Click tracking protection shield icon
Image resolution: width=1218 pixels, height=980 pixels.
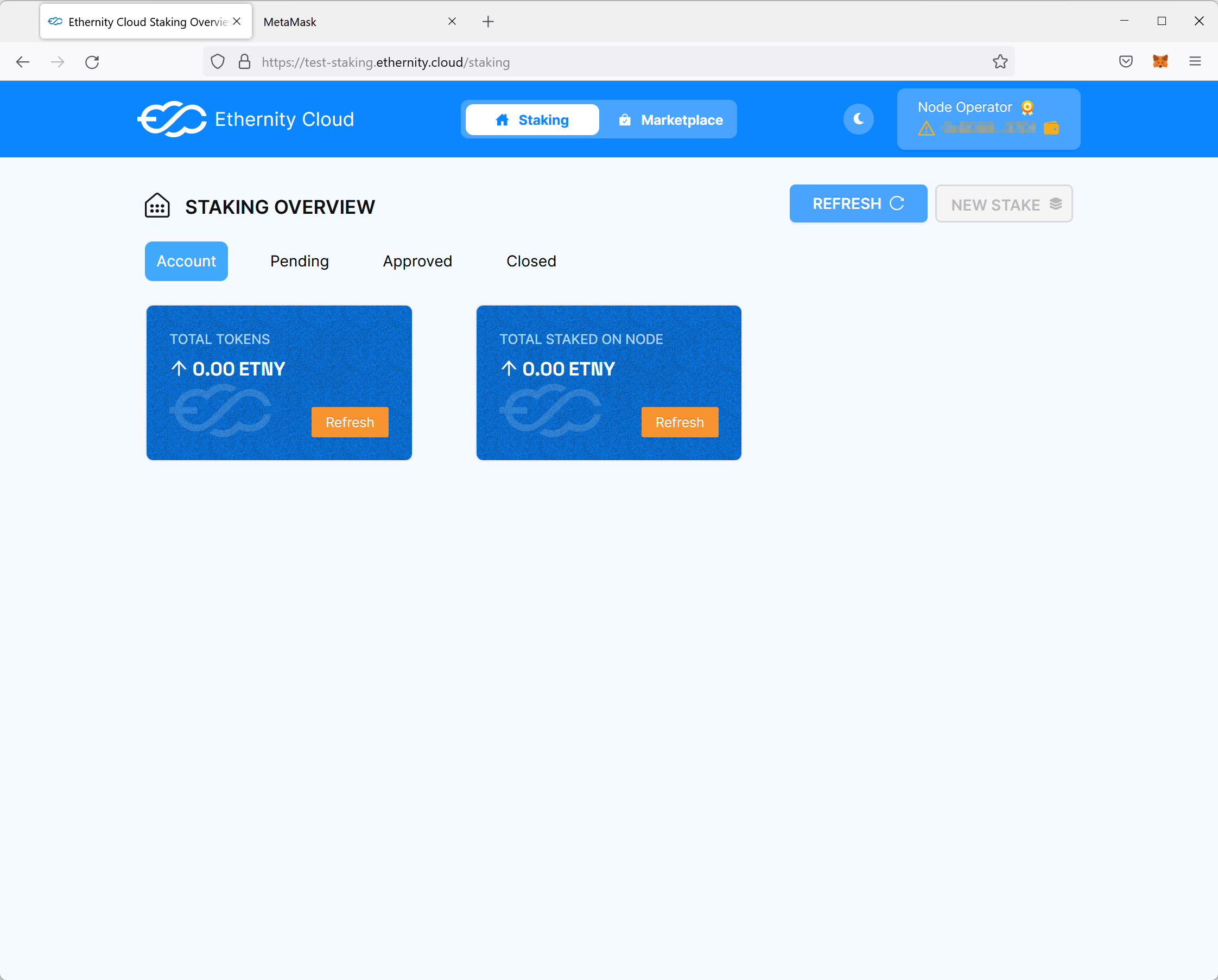(218, 61)
